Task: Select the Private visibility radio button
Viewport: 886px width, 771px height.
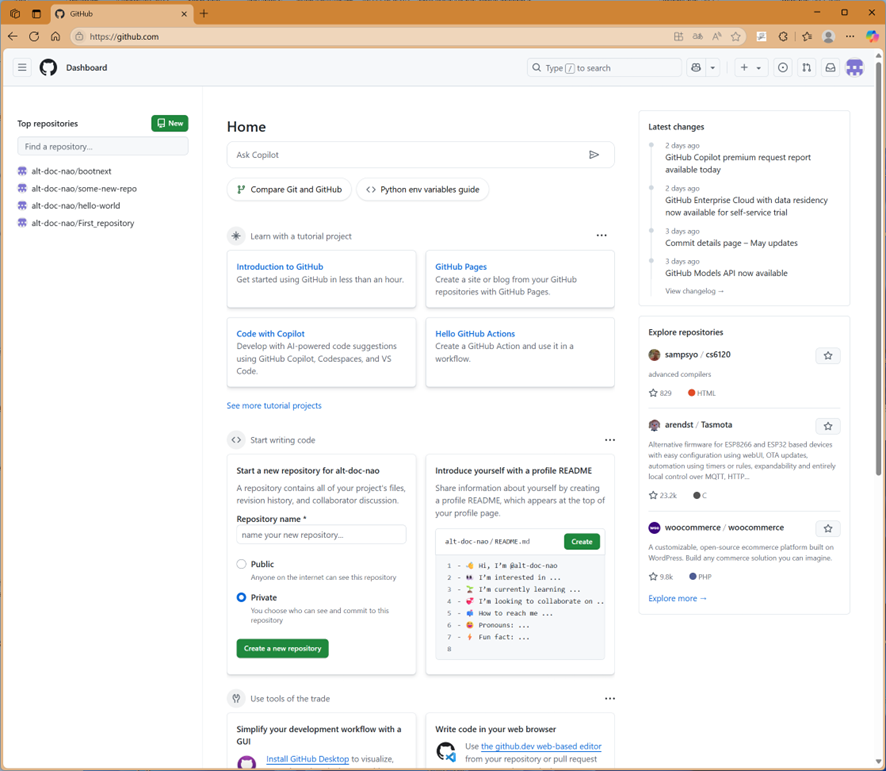Action: coord(241,597)
